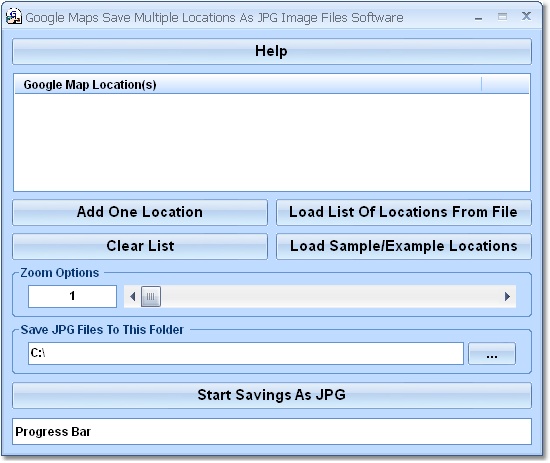Click Load List Of Locations From File

[x=404, y=212]
